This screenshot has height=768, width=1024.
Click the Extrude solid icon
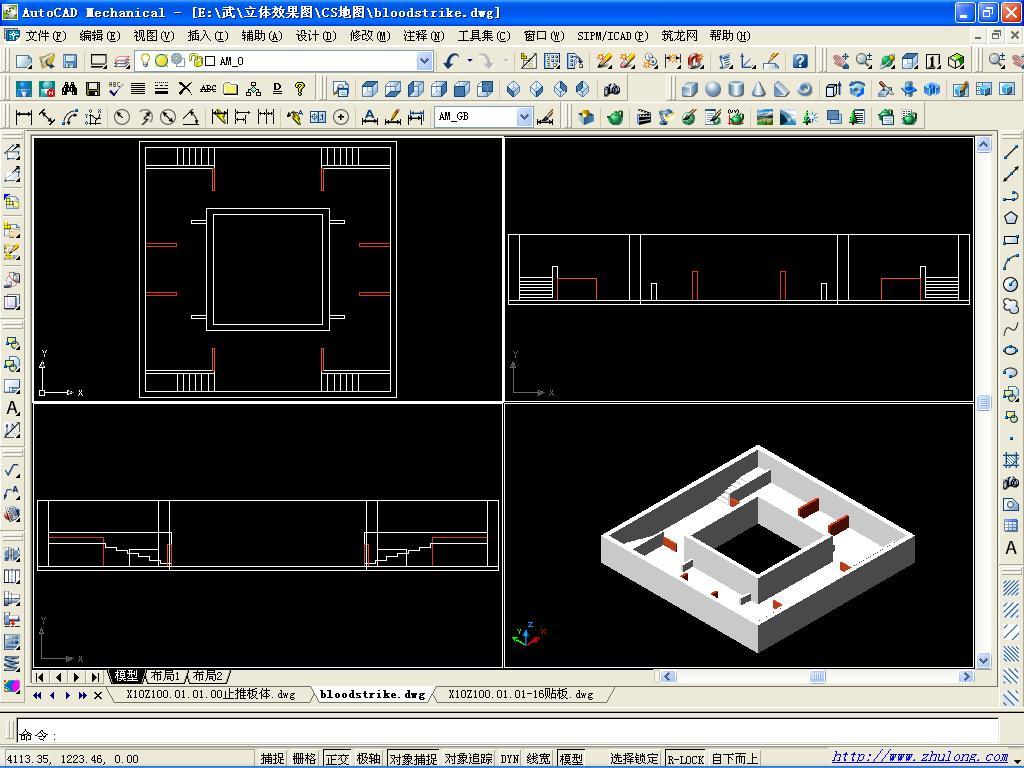point(833,89)
